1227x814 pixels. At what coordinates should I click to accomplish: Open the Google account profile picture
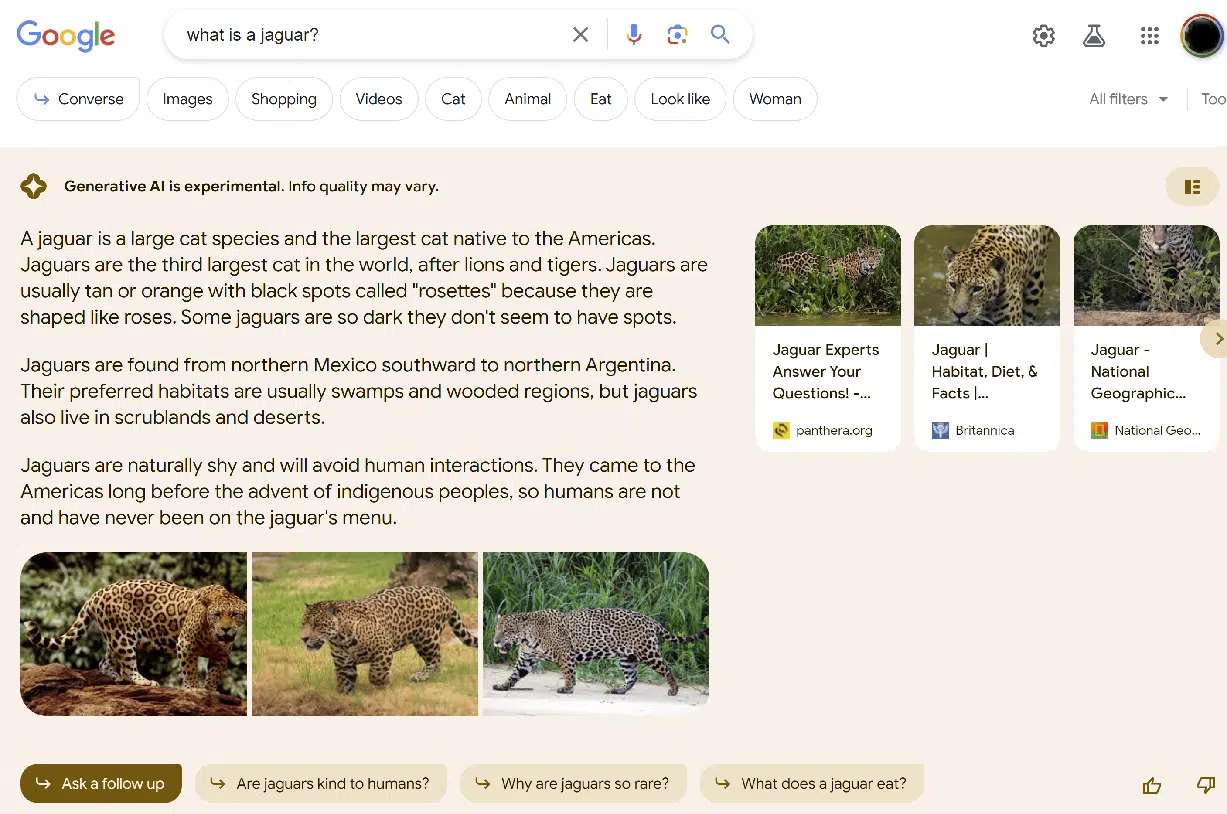tap(1201, 36)
